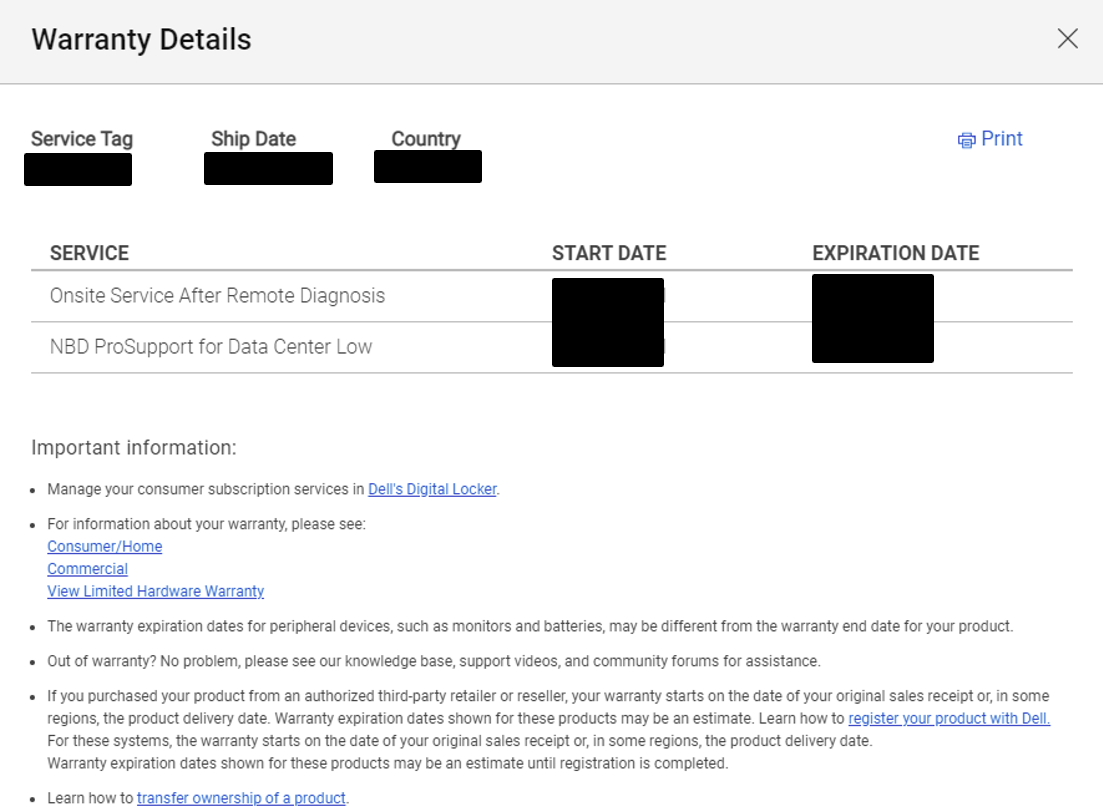Select NBD ProSupport for Data Center Low row
Image resolution: width=1103 pixels, height=810 pixels.
click(x=211, y=347)
